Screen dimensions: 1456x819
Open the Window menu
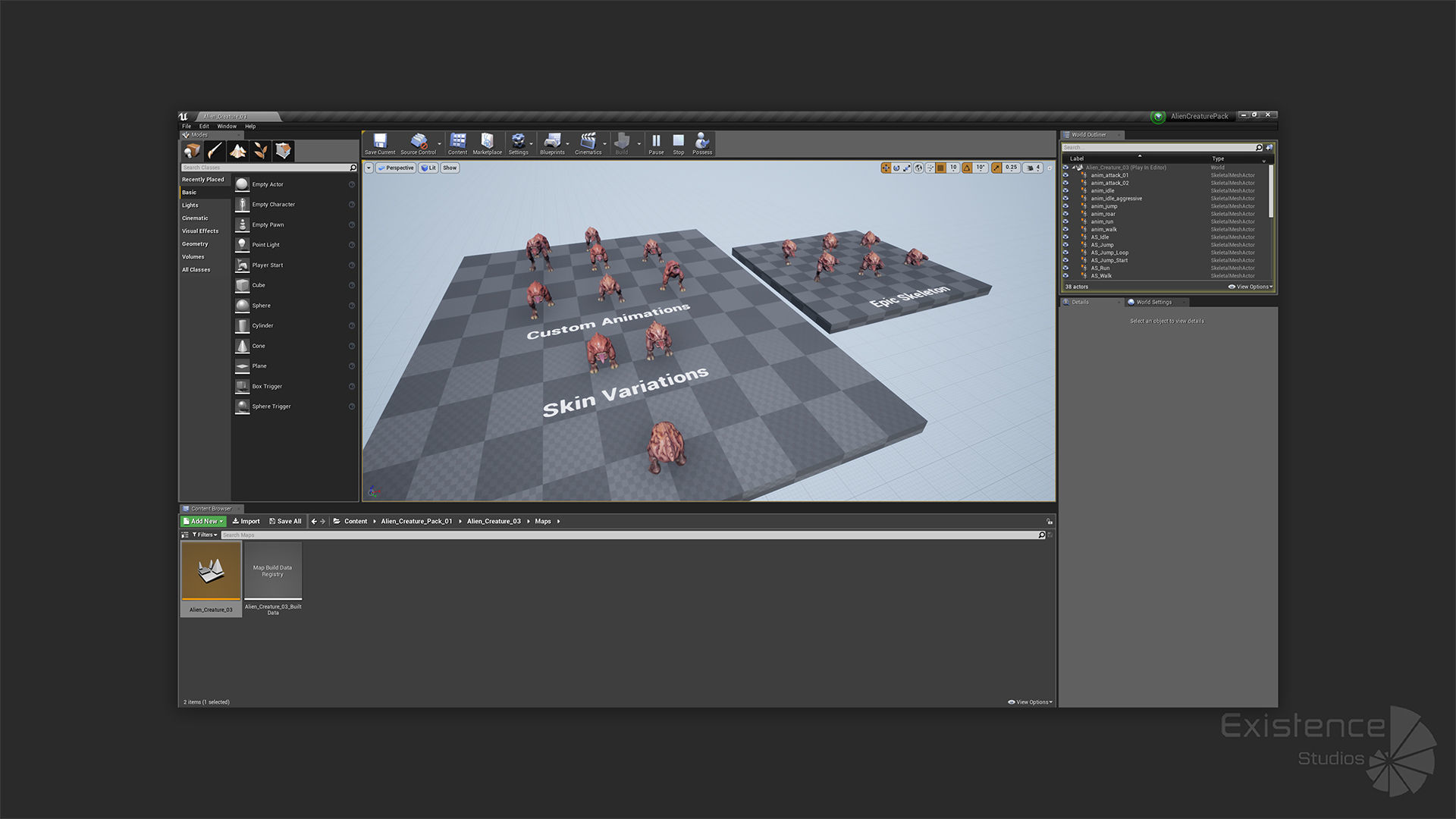click(x=227, y=127)
